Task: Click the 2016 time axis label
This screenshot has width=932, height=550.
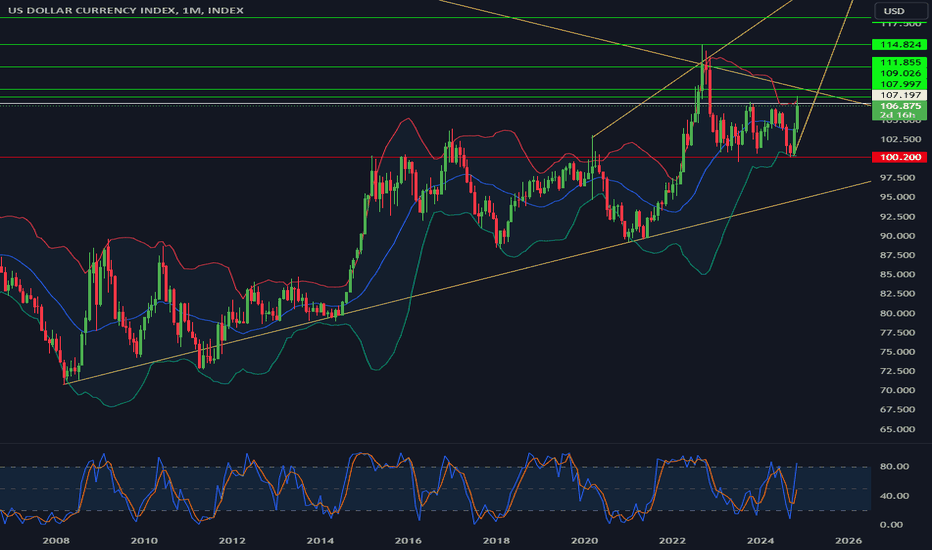Action: point(408,540)
